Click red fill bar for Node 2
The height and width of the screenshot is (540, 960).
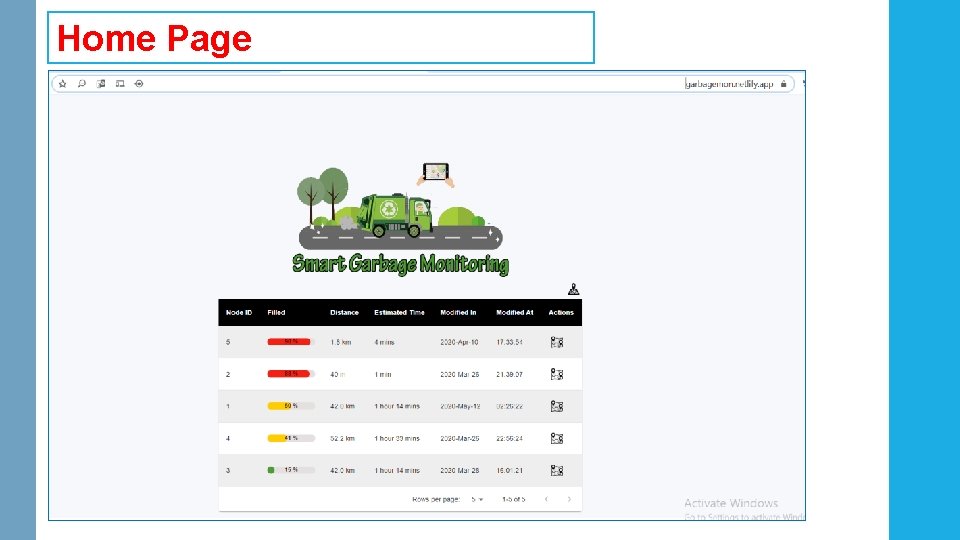[291, 373]
